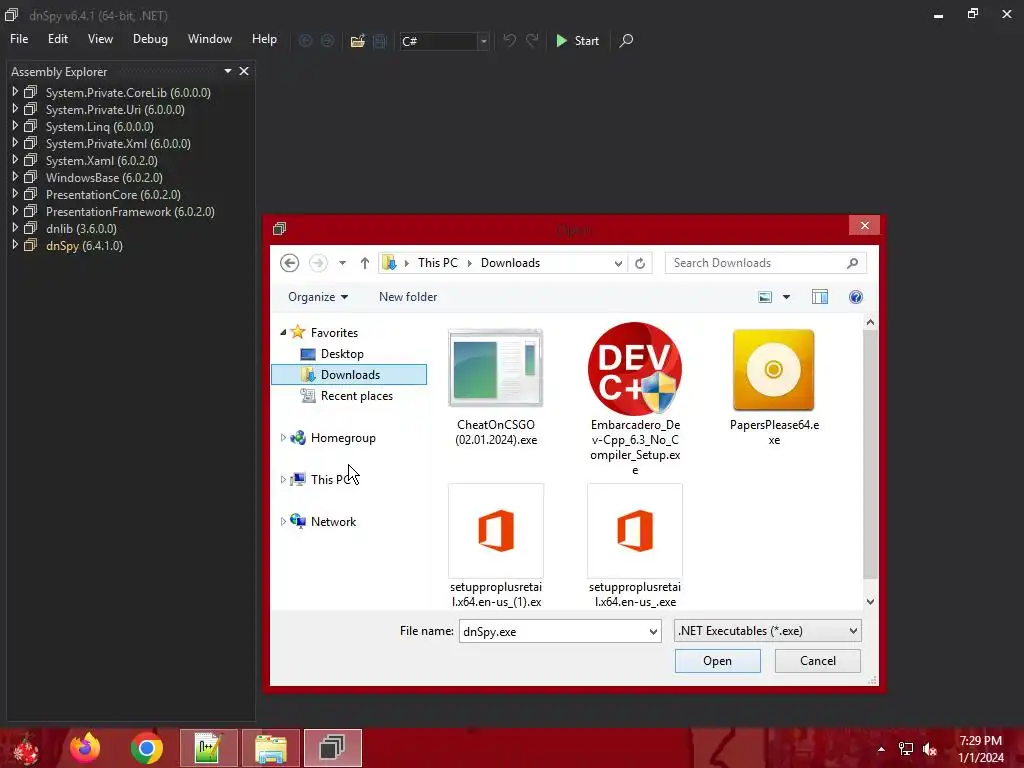Select System.Xaml (6.0.2.0) in tree

click(101, 161)
